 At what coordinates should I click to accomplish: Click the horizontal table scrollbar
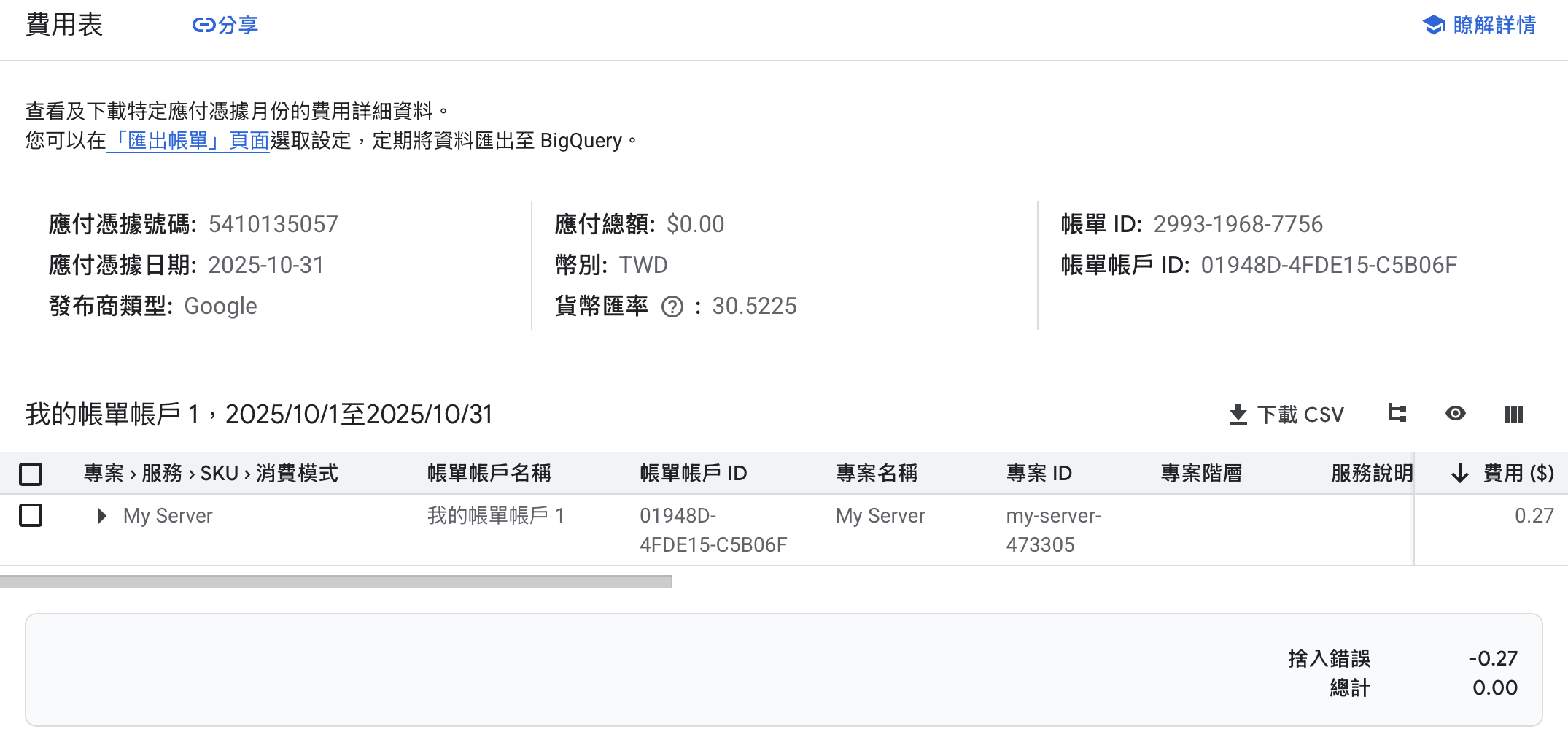coord(335,582)
